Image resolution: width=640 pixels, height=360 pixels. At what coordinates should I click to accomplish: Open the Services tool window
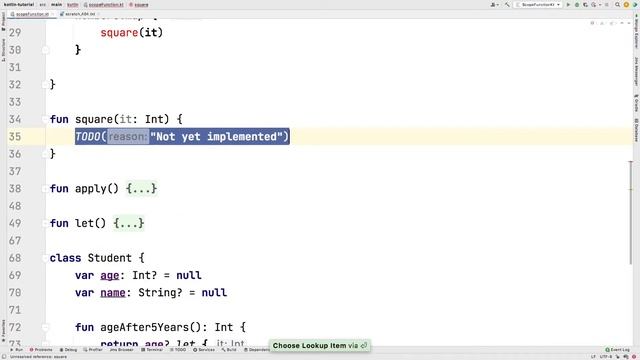(204, 350)
